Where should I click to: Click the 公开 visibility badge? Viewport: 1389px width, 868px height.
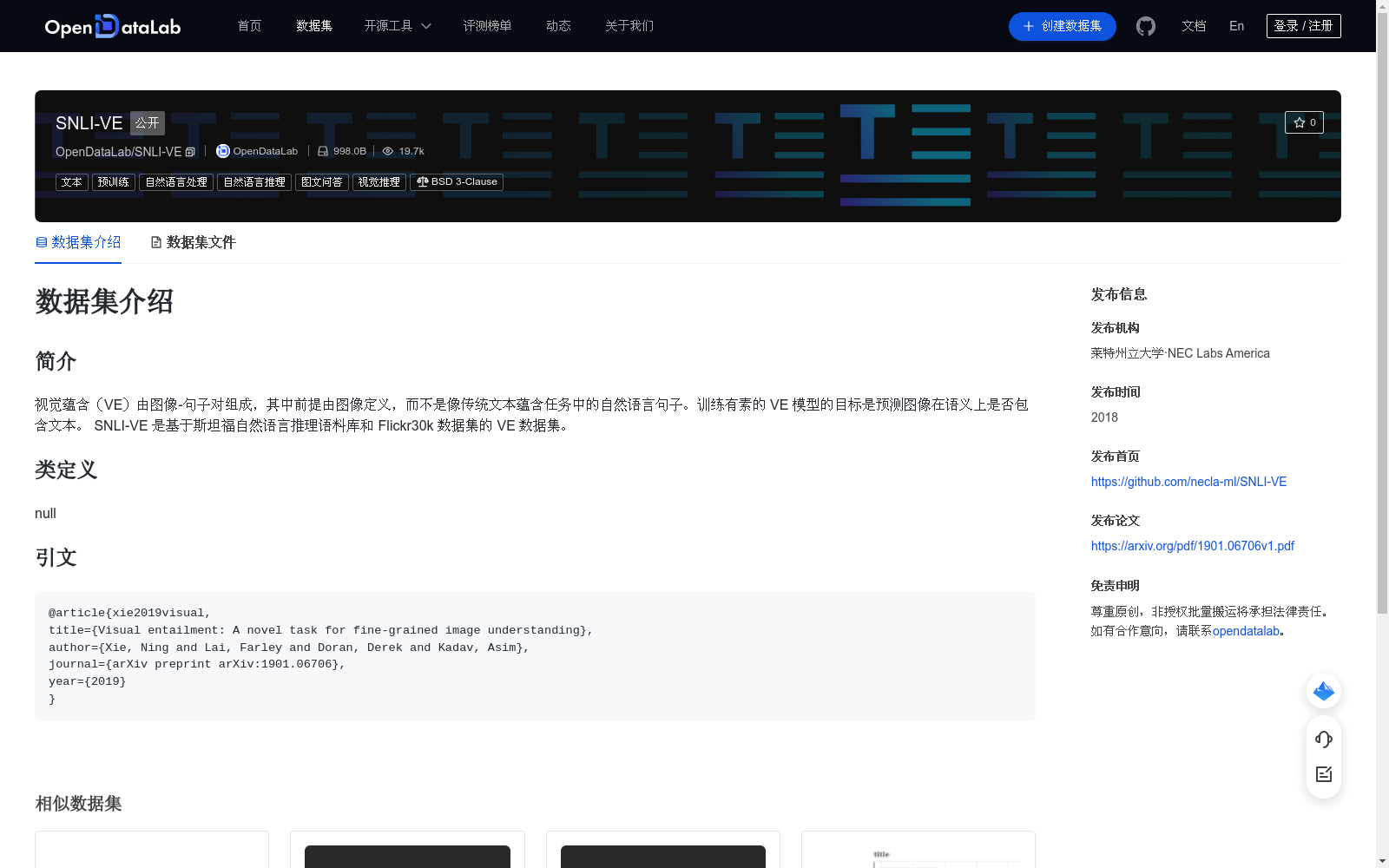148,123
